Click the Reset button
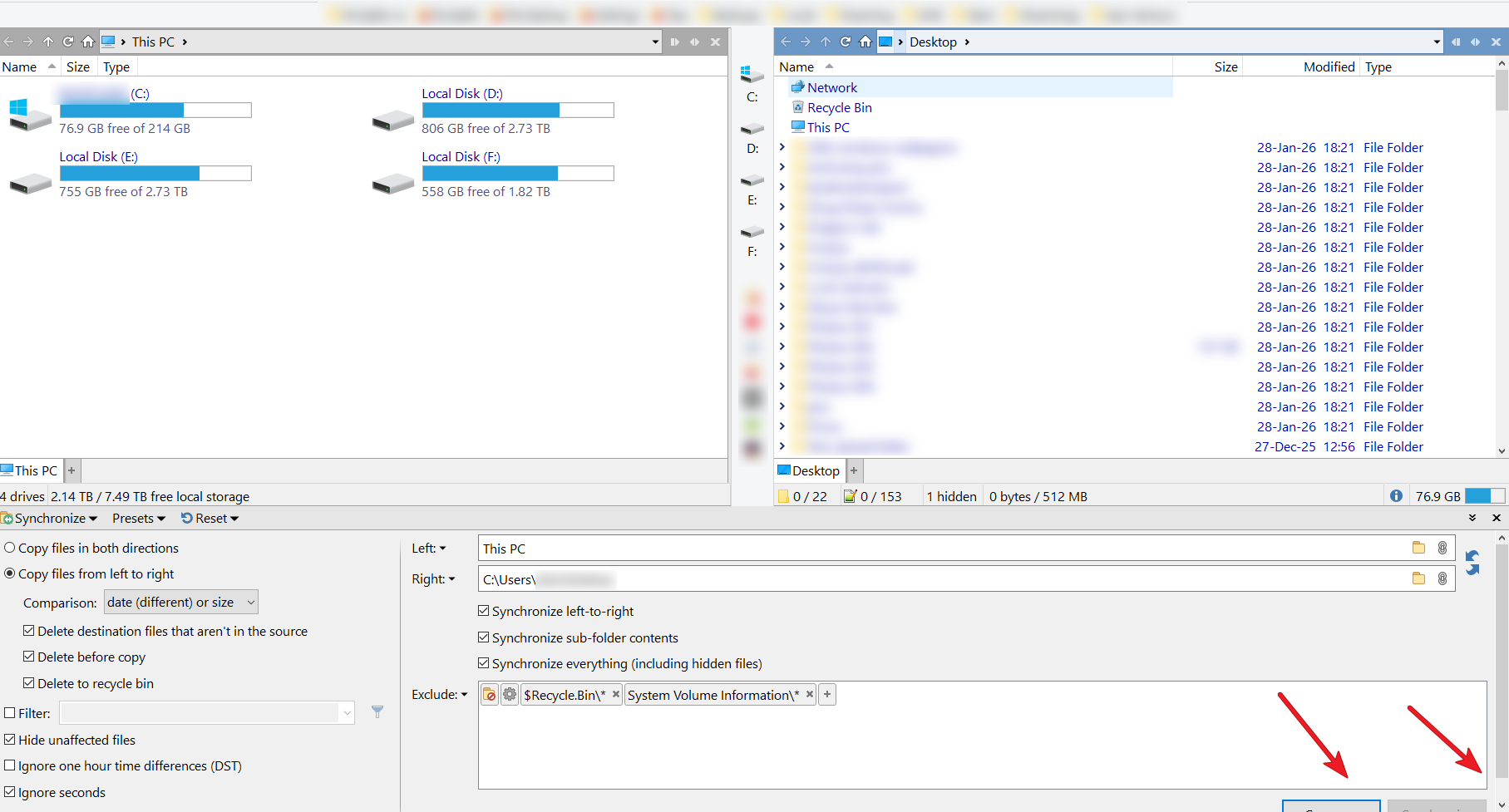1509x812 pixels. [210, 519]
